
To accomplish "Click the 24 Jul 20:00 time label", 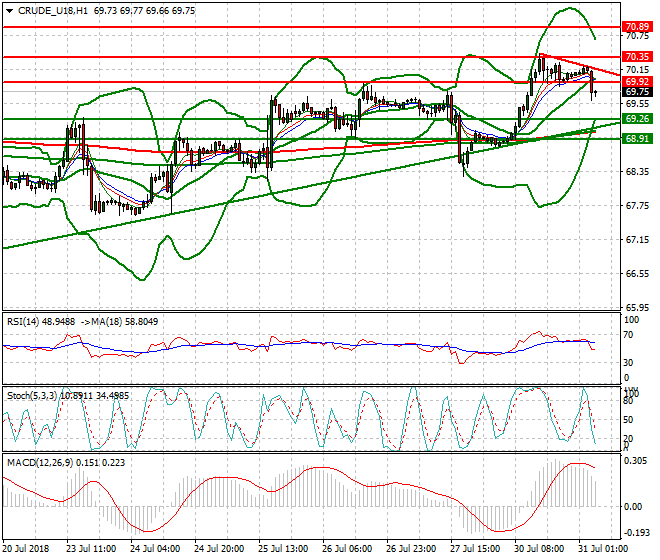I will 219,549.
